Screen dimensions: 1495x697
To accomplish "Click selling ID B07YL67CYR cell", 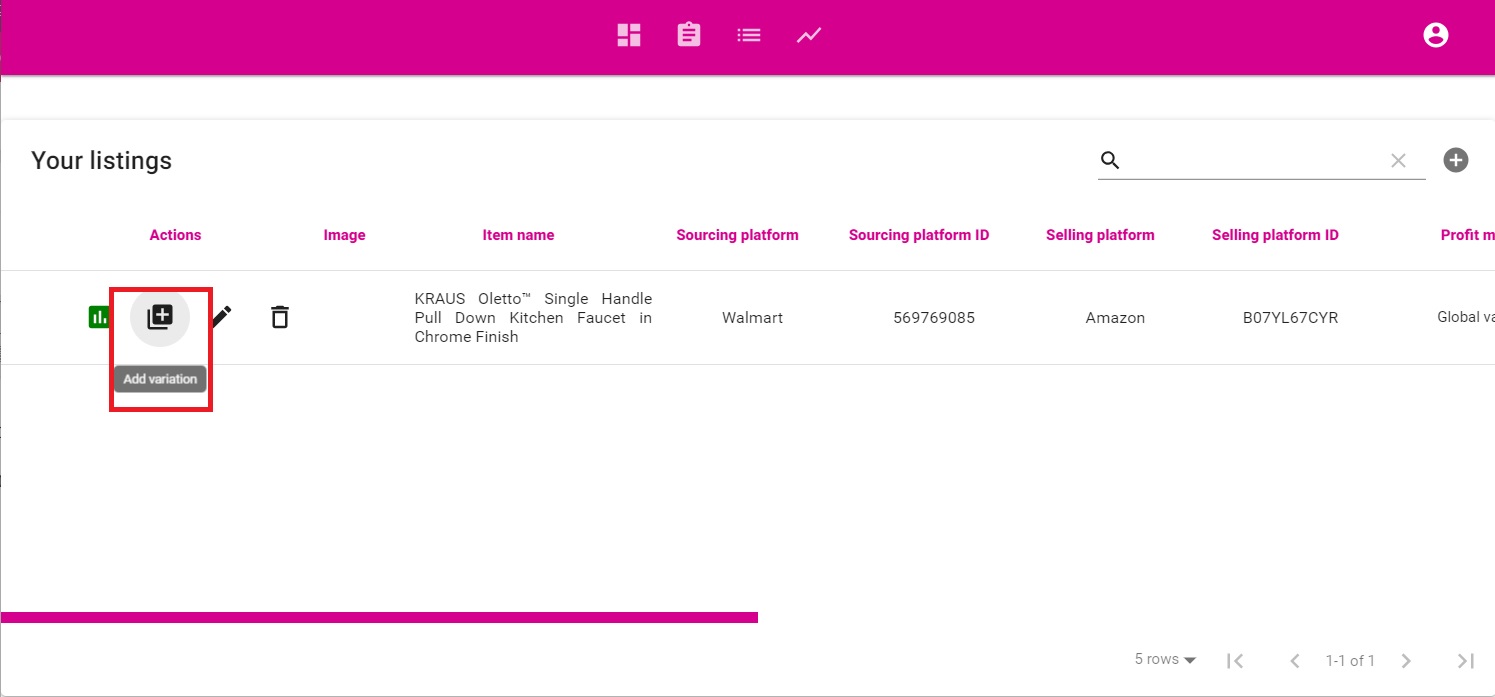I will [1290, 318].
